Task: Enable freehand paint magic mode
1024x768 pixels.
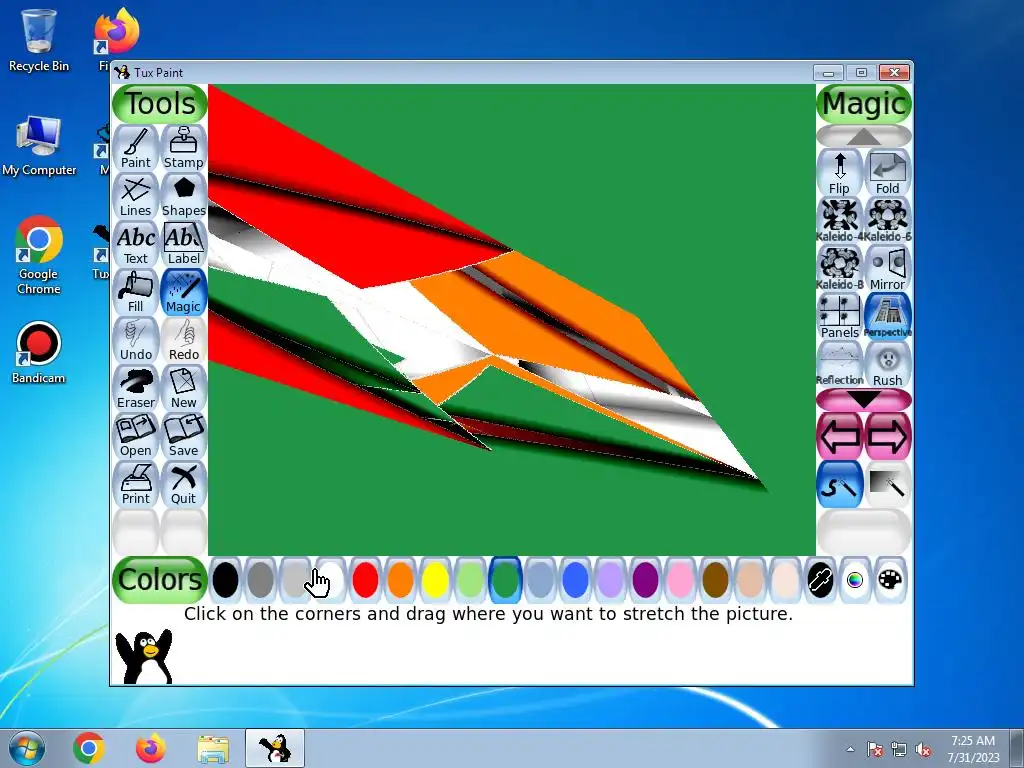Action: [x=840, y=484]
